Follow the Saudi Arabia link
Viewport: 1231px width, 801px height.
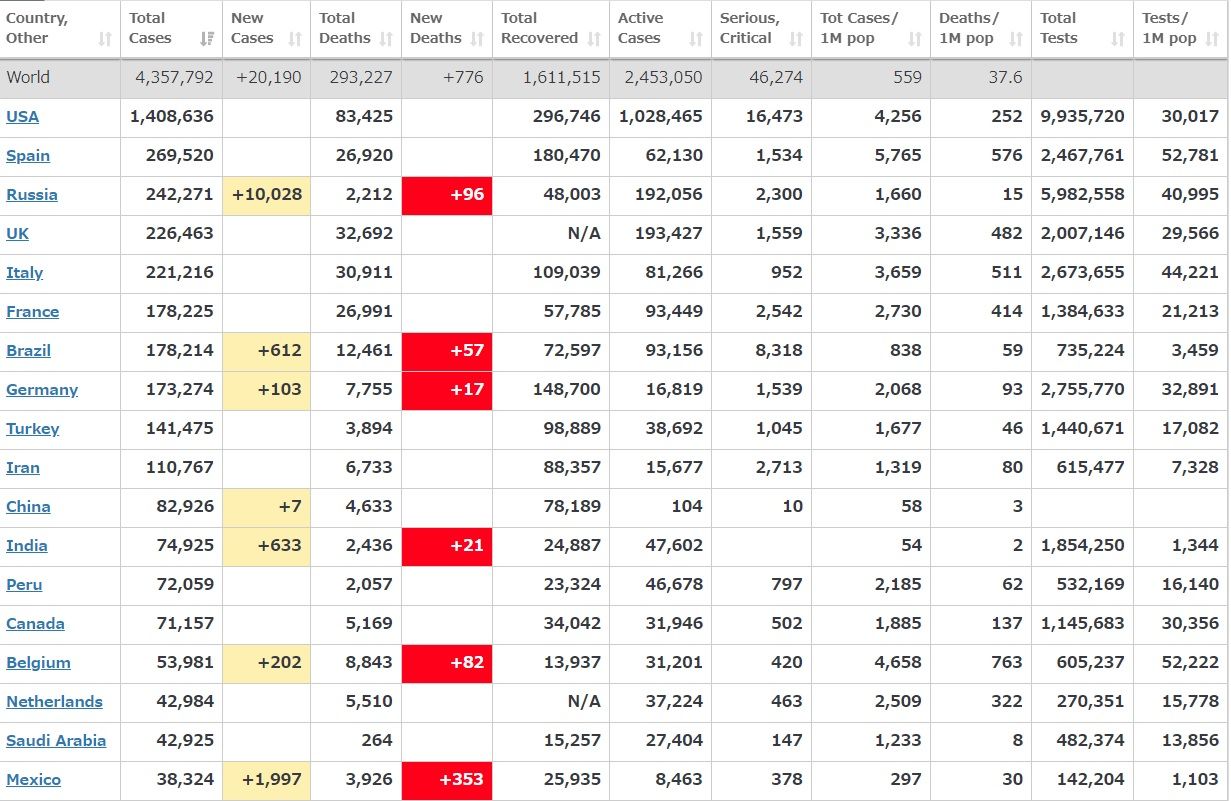pyautogui.click(x=56, y=741)
